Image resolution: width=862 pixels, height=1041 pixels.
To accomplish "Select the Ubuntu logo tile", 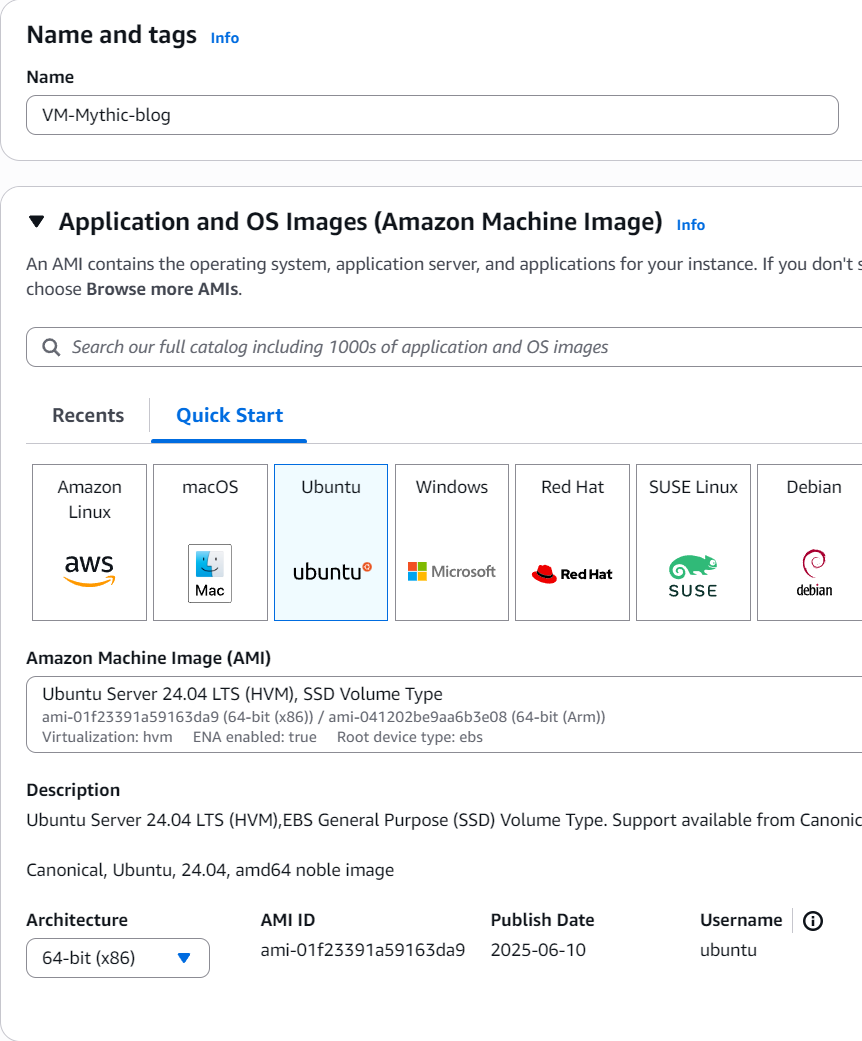I will tap(331, 542).
